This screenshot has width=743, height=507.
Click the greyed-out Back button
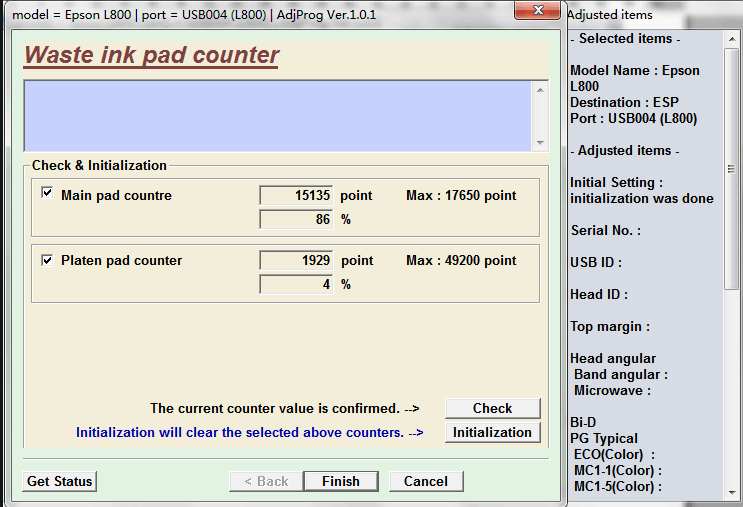click(265, 481)
